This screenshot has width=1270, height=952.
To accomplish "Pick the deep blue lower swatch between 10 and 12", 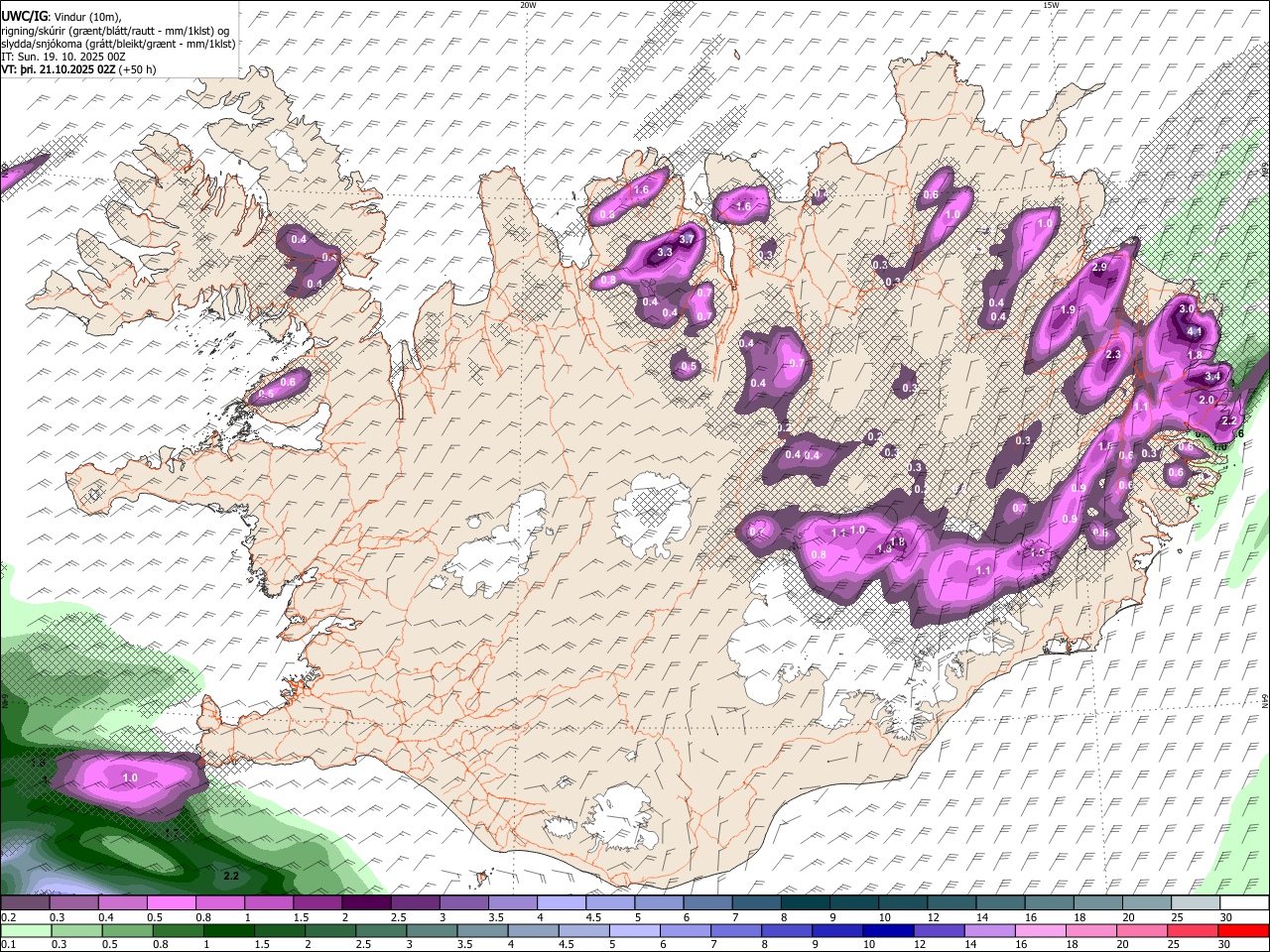I will click(887, 930).
